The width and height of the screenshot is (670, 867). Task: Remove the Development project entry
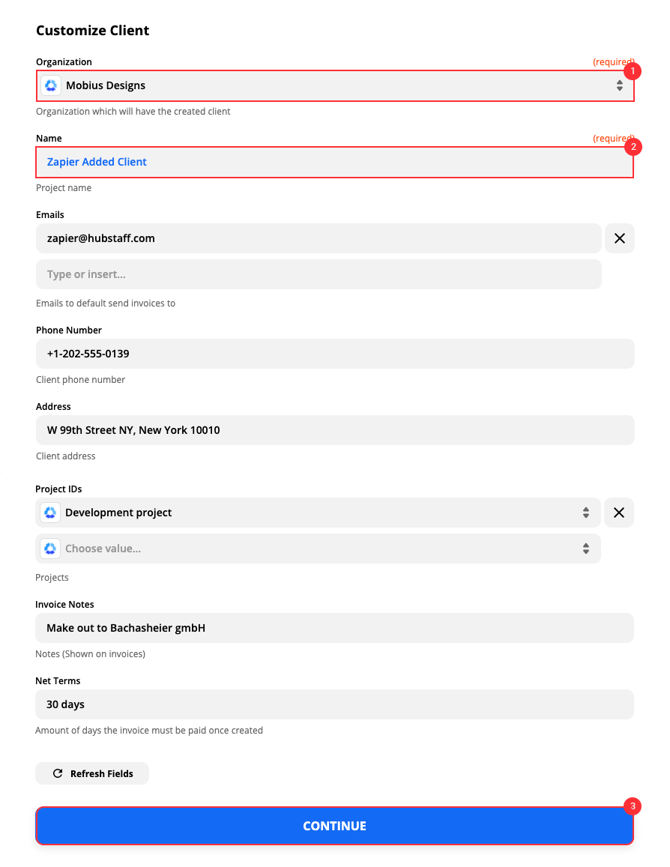619,512
